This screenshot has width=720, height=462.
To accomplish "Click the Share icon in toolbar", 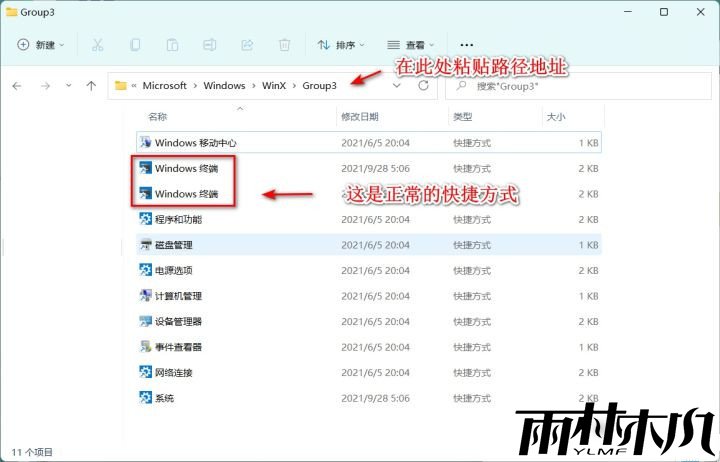I will pyautogui.click(x=247, y=45).
